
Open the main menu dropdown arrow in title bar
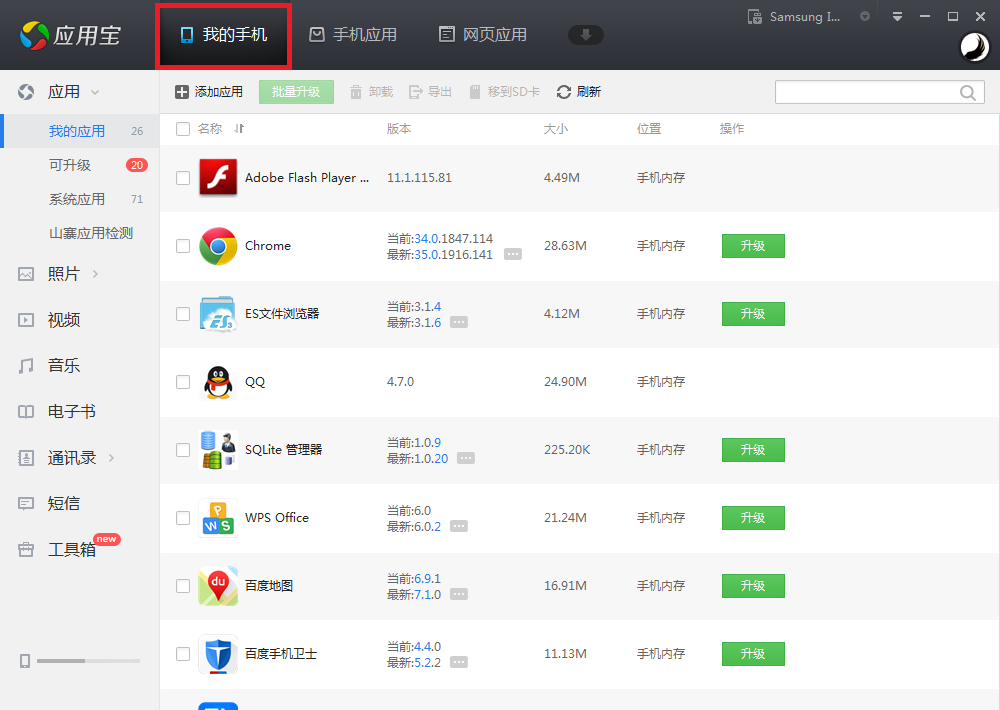click(897, 17)
